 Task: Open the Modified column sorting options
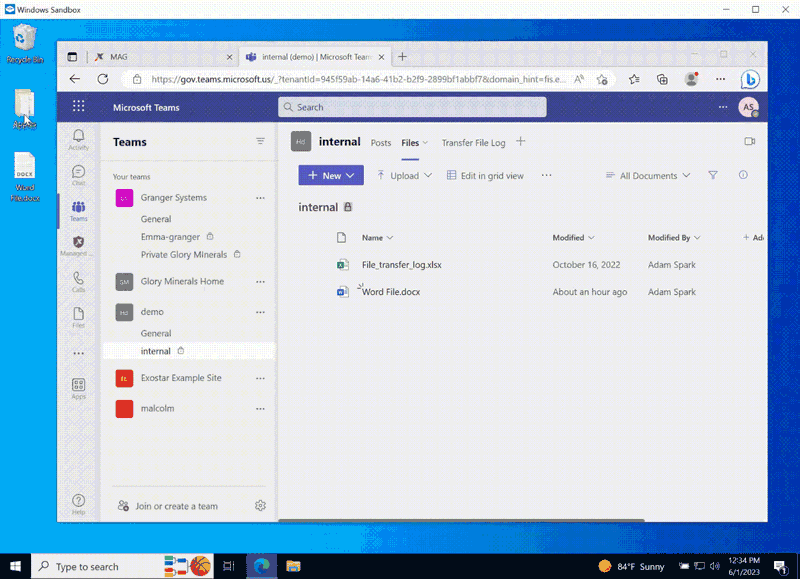tap(573, 237)
